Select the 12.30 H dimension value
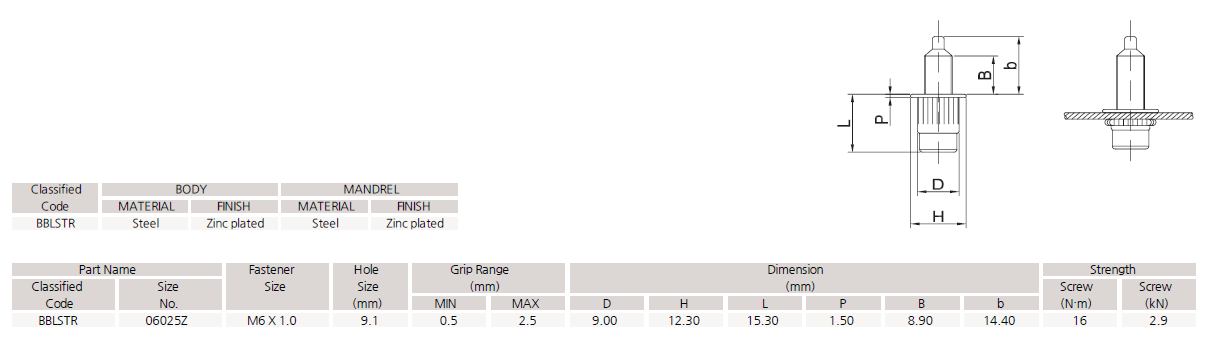 (x=686, y=321)
